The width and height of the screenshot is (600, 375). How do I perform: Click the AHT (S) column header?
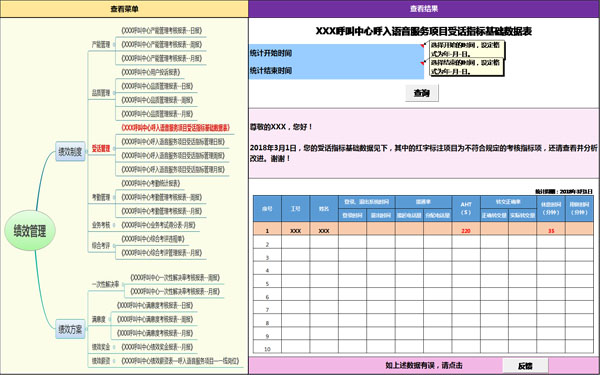[466, 209]
